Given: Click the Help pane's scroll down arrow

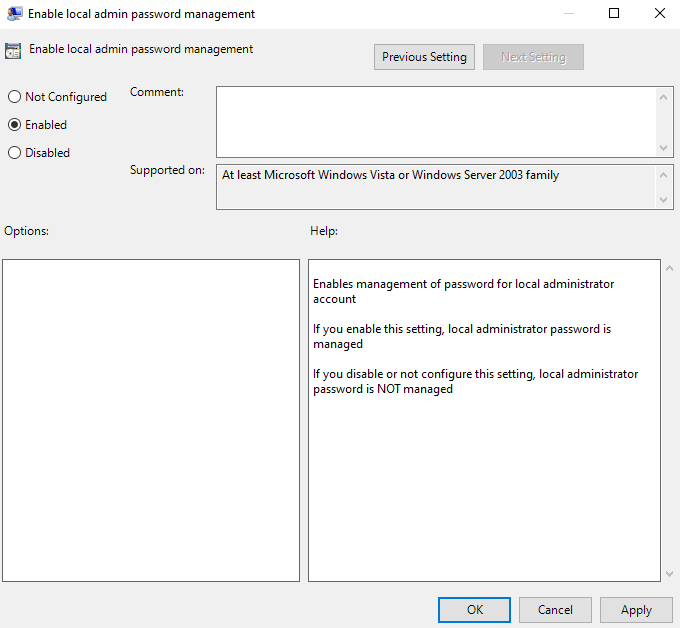Looking at the screenshot, I should tap(669, 574).
